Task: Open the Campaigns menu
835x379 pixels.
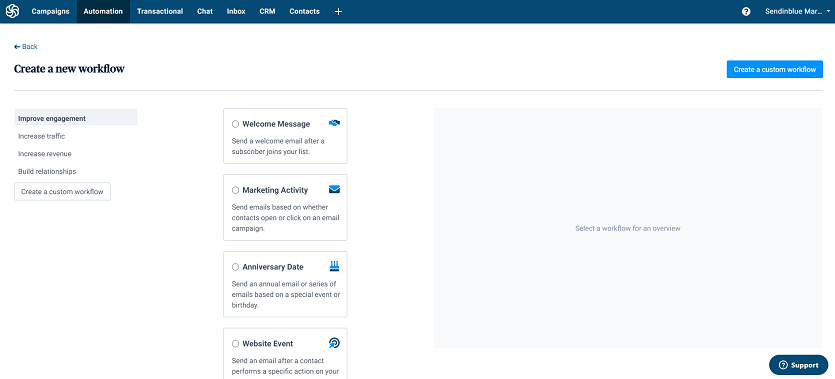Action: tap(50, 11)
